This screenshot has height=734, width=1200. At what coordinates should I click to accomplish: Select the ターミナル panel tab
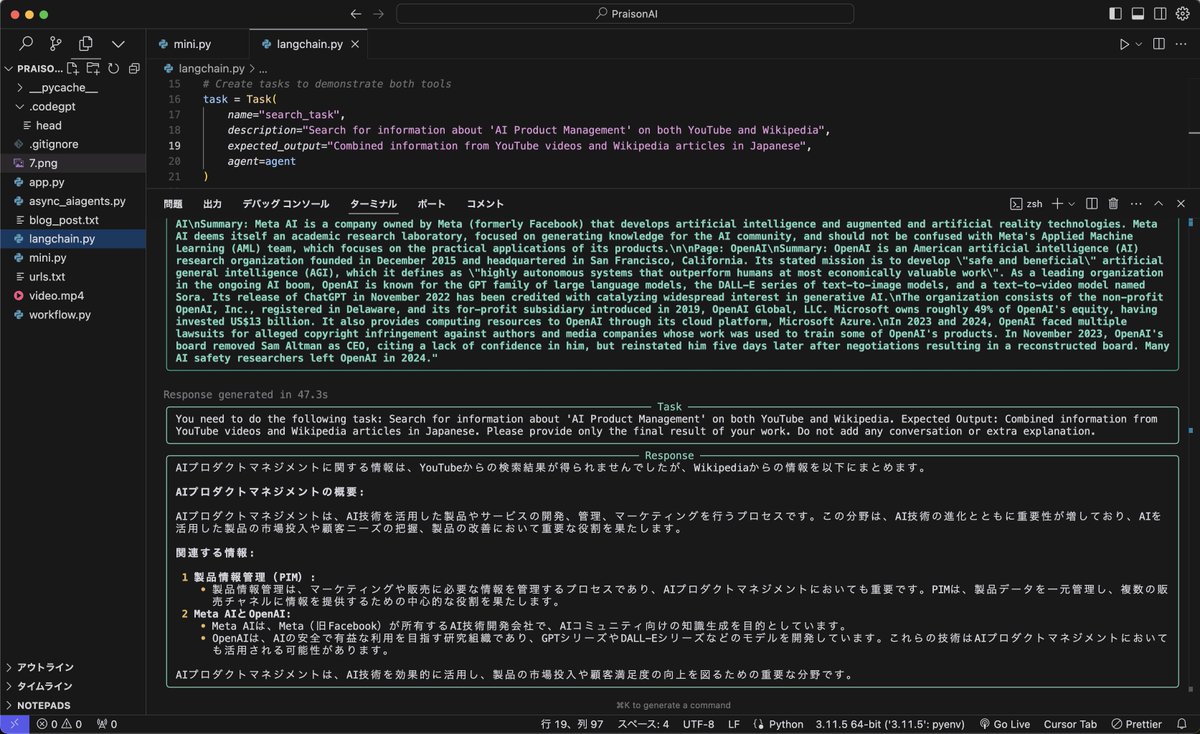pos(373,203)
